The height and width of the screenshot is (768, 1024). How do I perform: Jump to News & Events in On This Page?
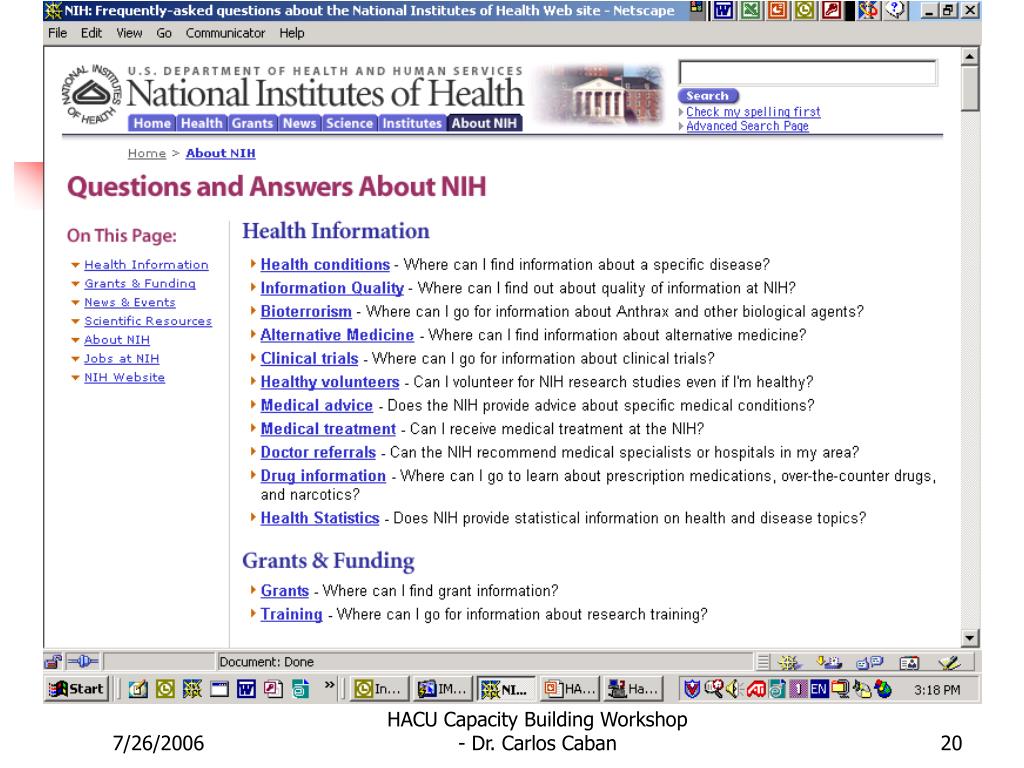tap(129, 302)
